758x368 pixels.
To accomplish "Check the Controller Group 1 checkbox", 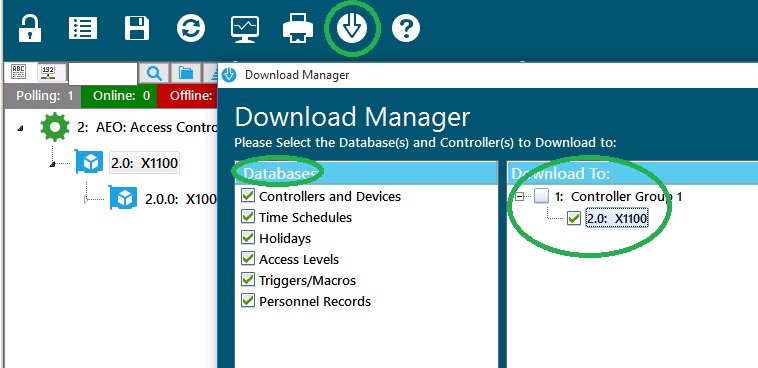I will 542,196.
